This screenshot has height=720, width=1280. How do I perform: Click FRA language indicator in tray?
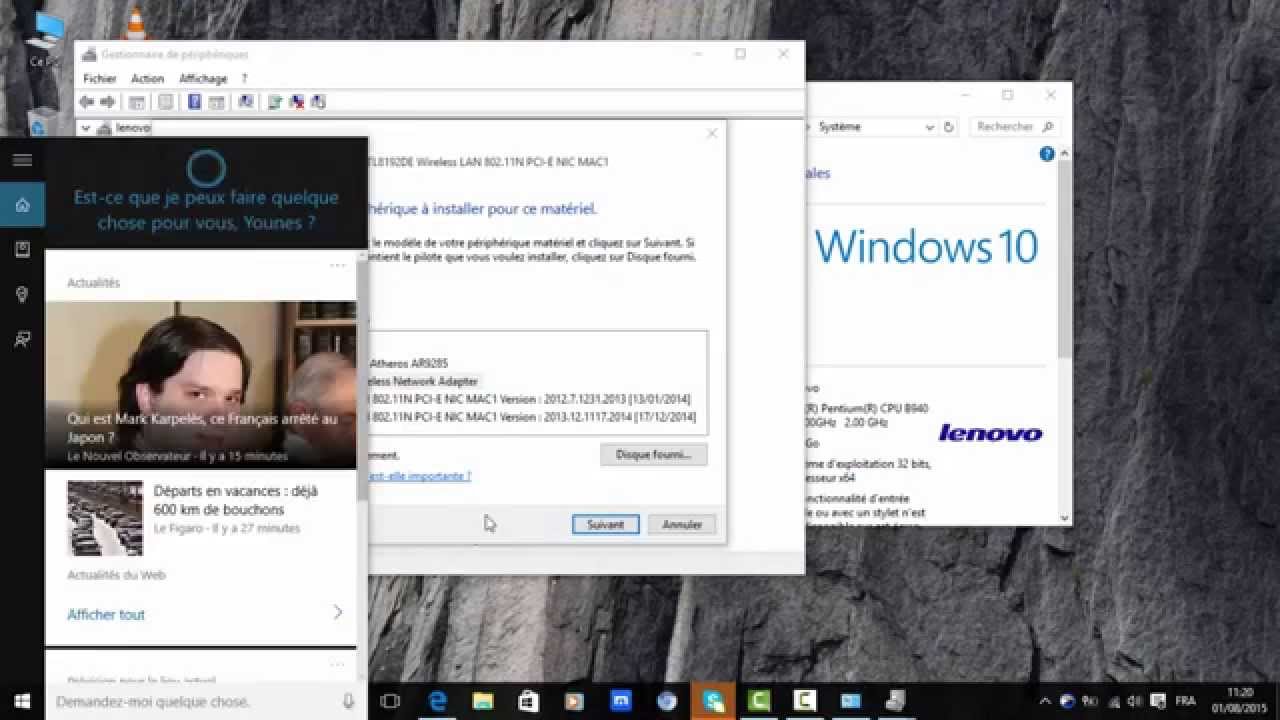(1184, 701)
